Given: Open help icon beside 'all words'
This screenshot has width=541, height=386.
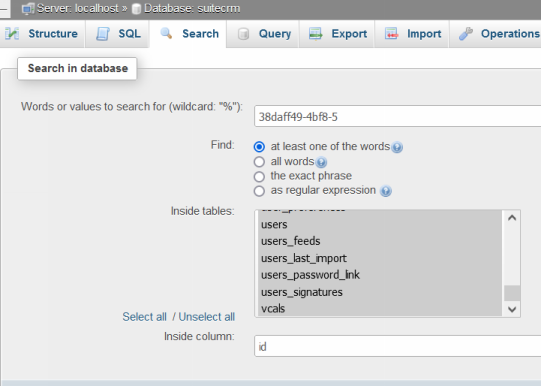Looking at the screenshot, I should tap(321, 162).
